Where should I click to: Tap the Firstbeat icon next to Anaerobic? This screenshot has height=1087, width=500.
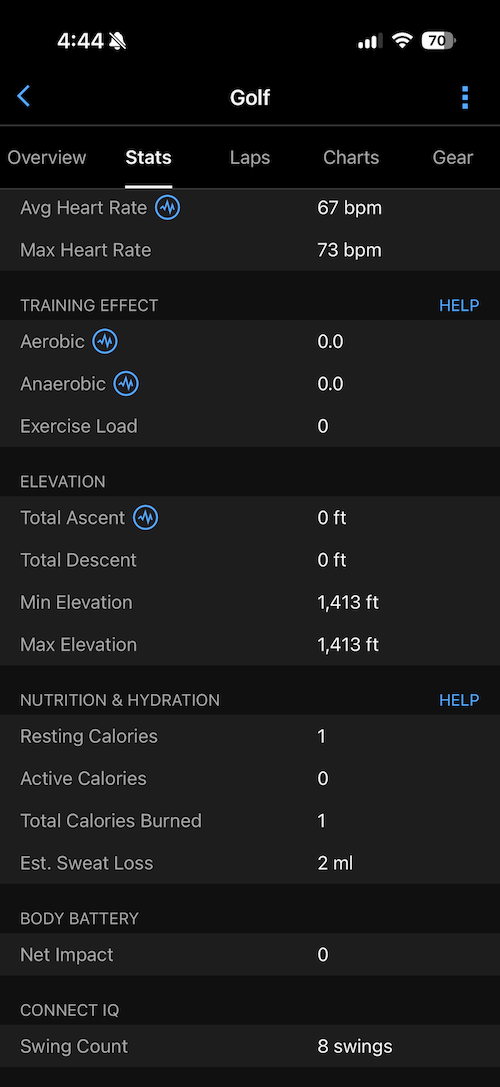coord(126,383)
